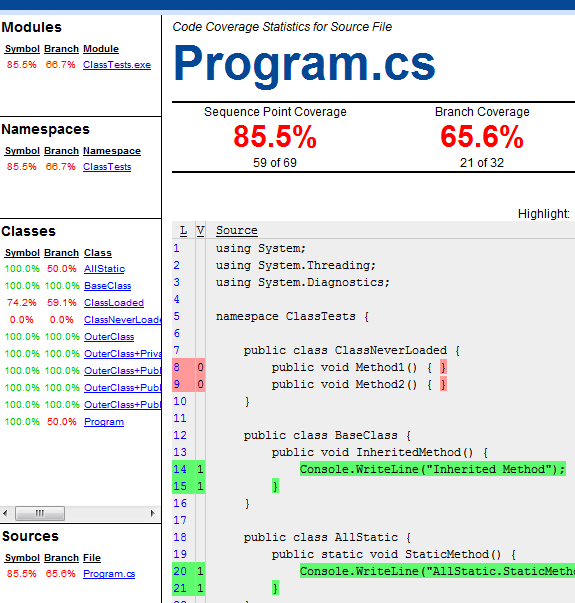Click the V visit-count column header
The image size is (575, 603).
[200, 230]
